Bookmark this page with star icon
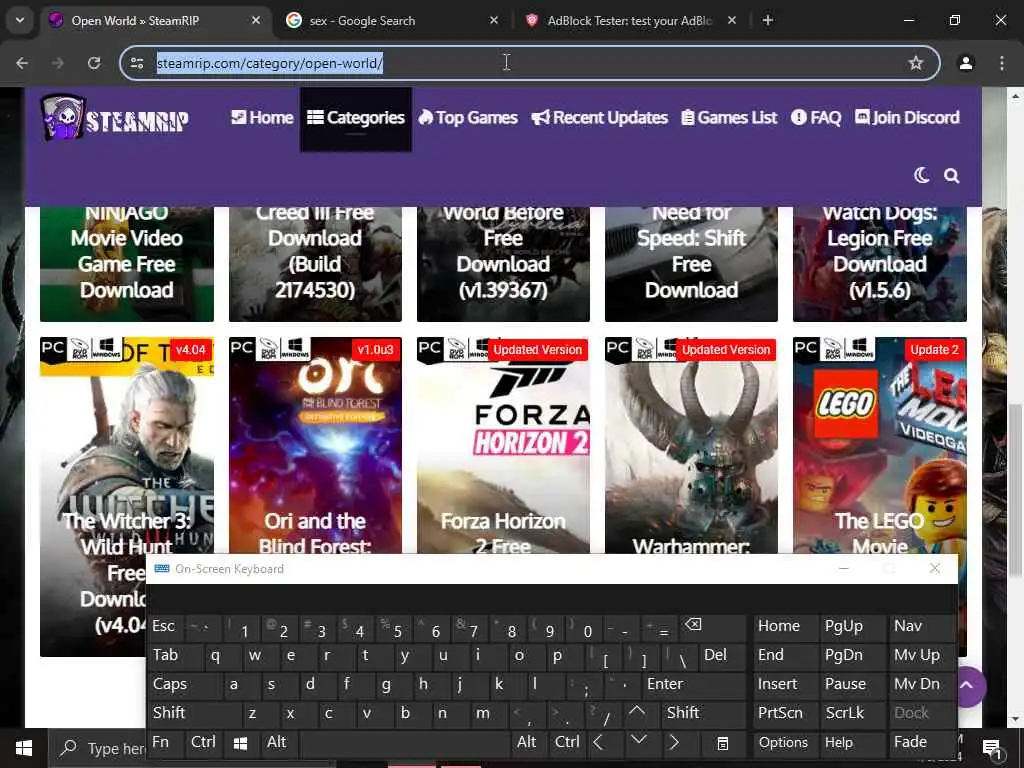This screenshot has height=768, width=1024. pyautogui.click(x=916, y=63)
